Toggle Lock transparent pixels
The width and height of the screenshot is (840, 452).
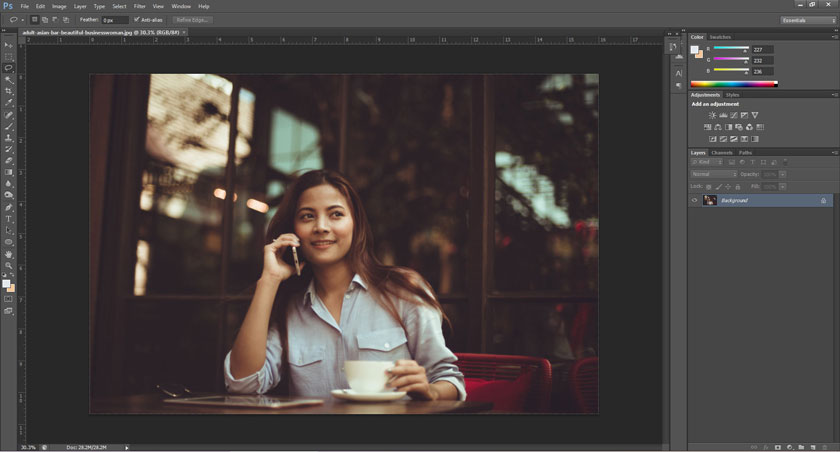pos(709,187)
